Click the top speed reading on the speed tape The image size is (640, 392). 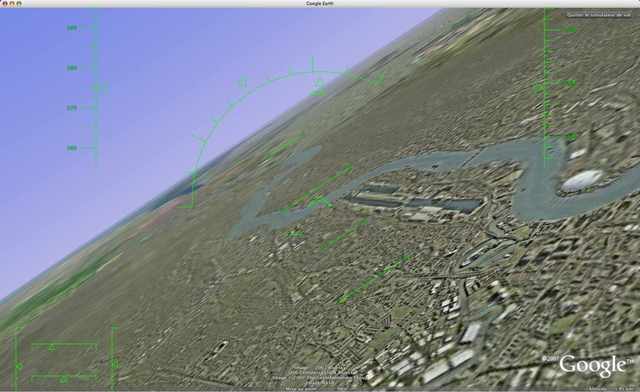[x=72, y=28]
